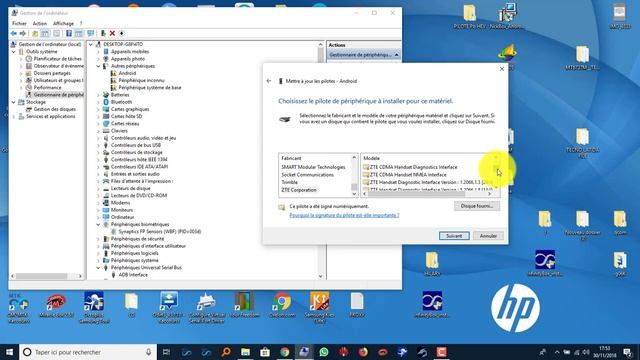The image size is (640, 360).
Task: Open the Action menu
Action: 40,23
